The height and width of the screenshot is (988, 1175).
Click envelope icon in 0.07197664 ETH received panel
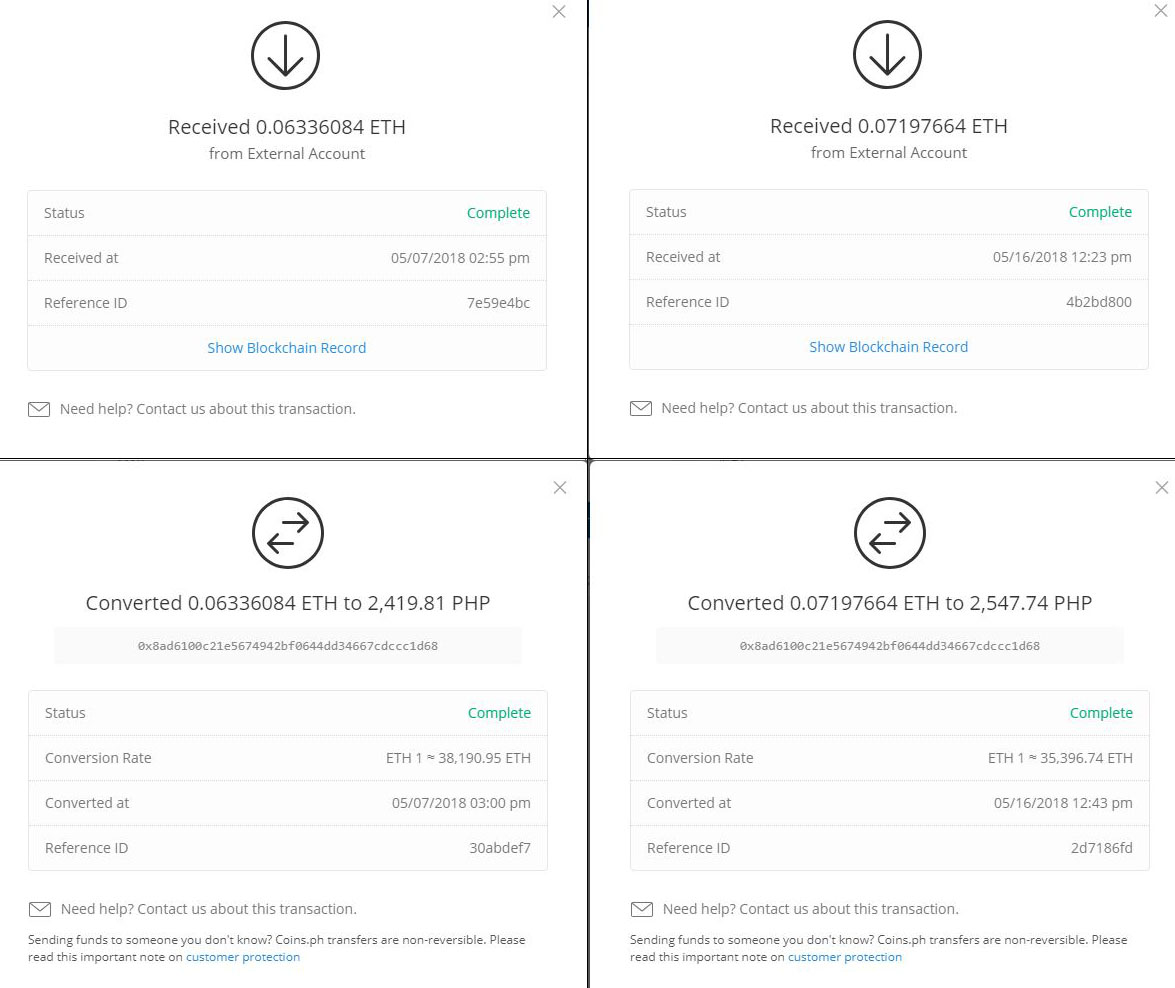(641, 409)
